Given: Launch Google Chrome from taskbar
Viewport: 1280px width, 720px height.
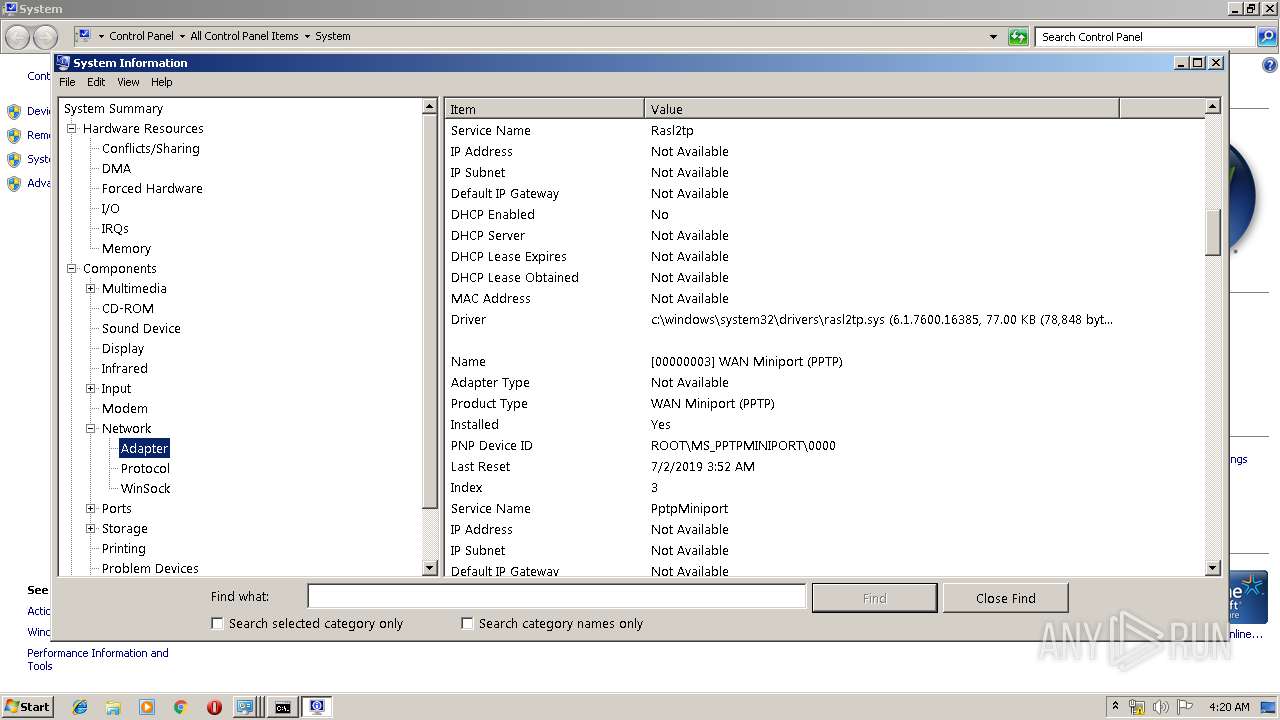Looking at the screenshot, I should [x=180, y=706].
